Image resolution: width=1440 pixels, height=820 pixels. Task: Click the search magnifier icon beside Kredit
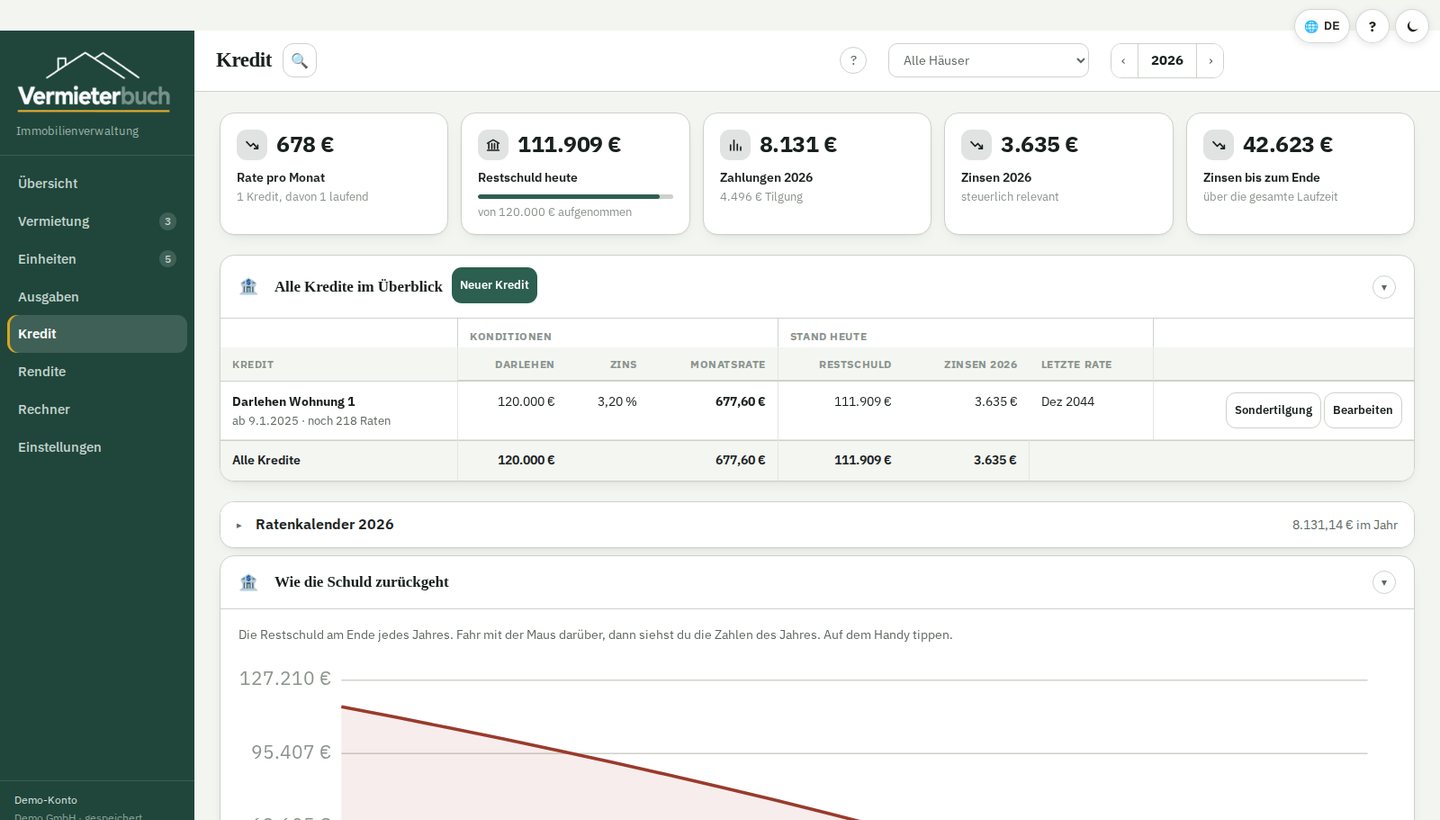click(300, 60)
